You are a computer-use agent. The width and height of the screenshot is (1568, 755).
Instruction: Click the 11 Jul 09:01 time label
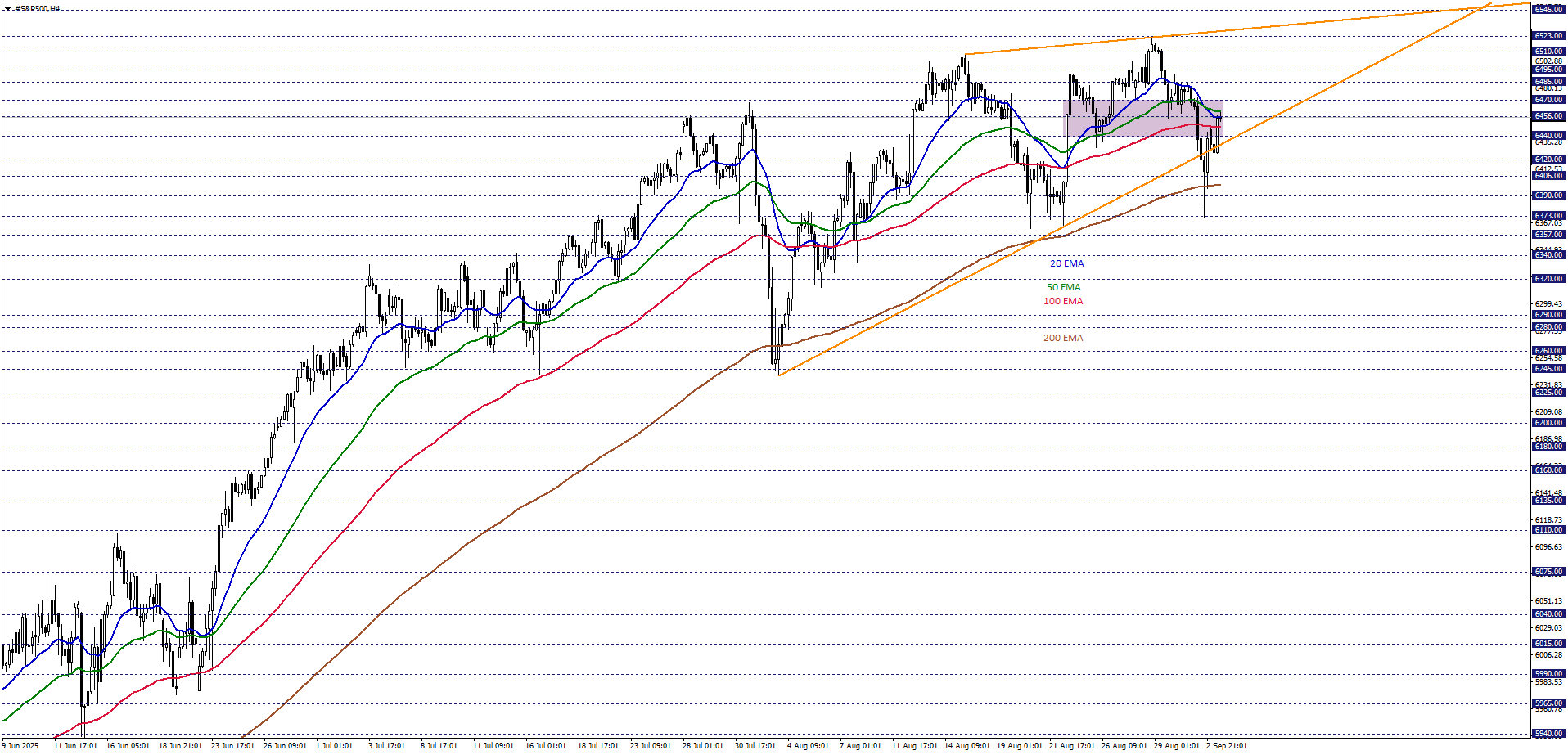point(494,746)
